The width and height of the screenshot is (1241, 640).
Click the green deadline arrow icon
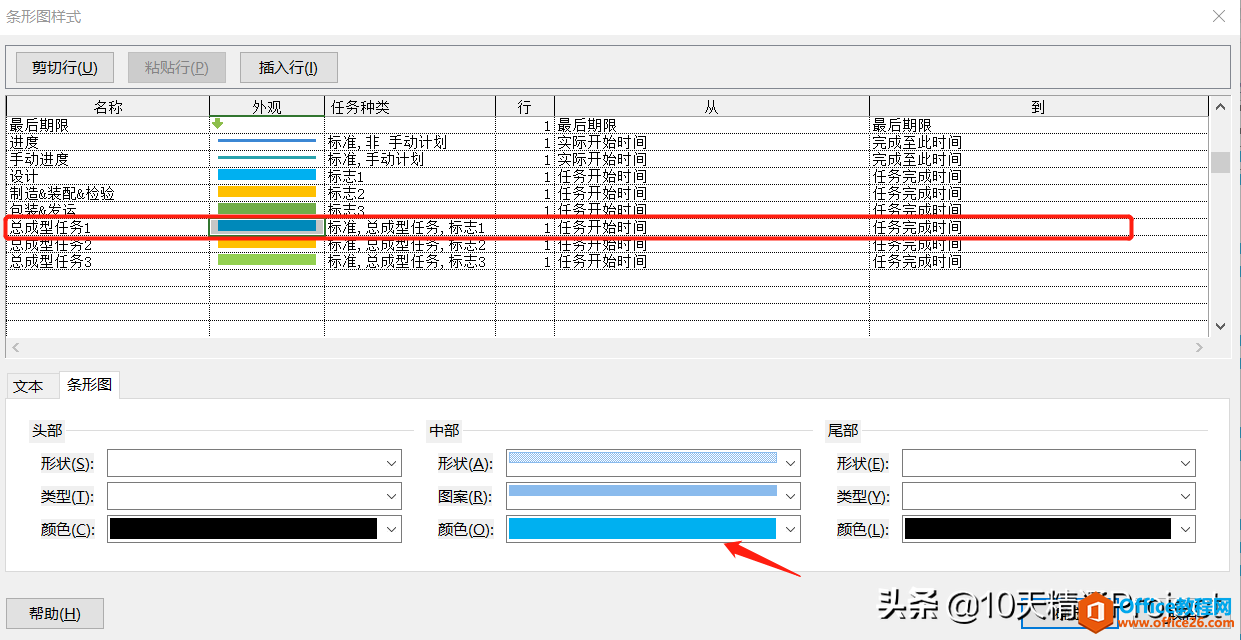(218, 124)
